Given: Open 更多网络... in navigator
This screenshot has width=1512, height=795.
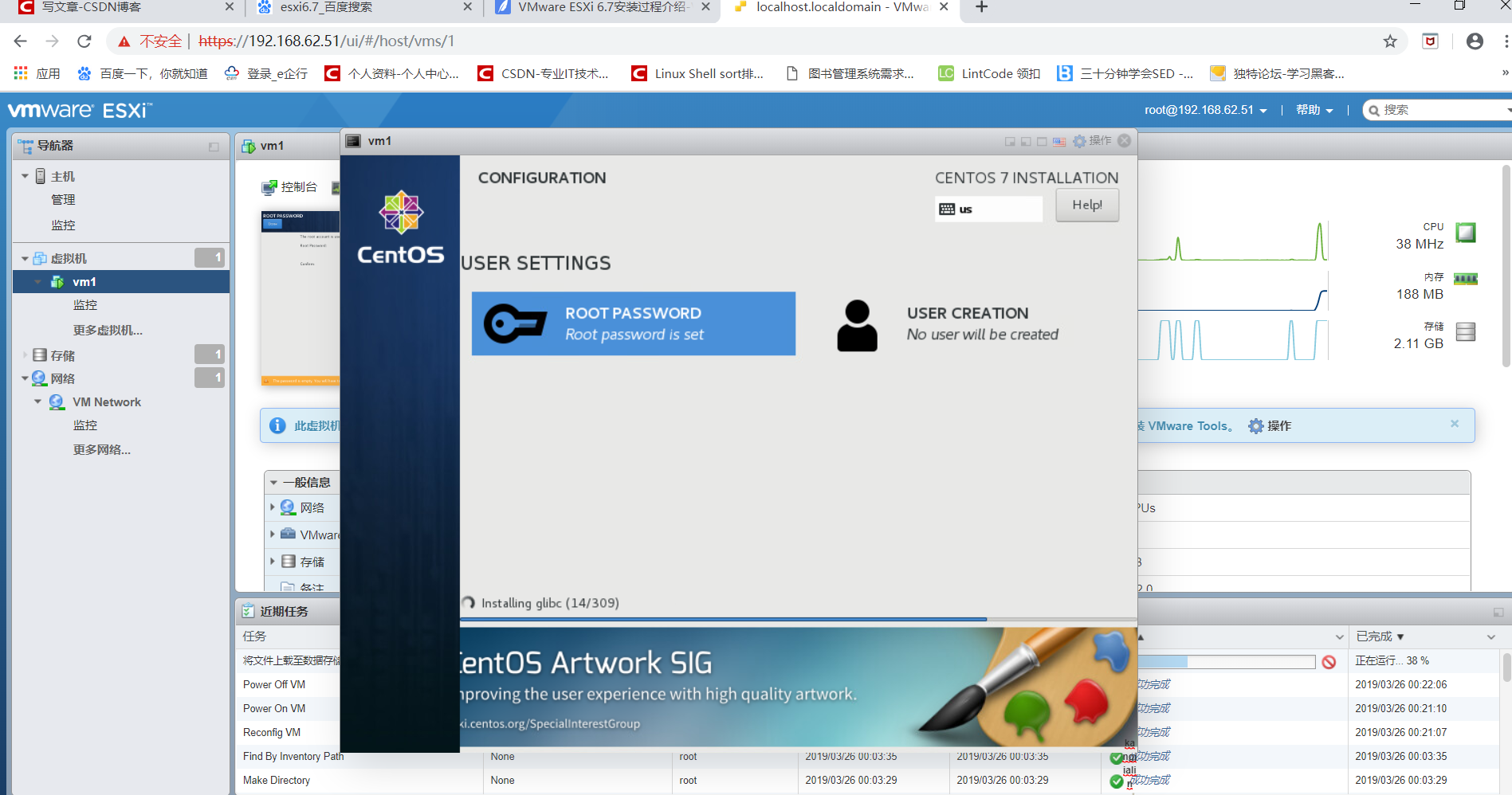Looking at the screenshot, I should click(102, 449).
